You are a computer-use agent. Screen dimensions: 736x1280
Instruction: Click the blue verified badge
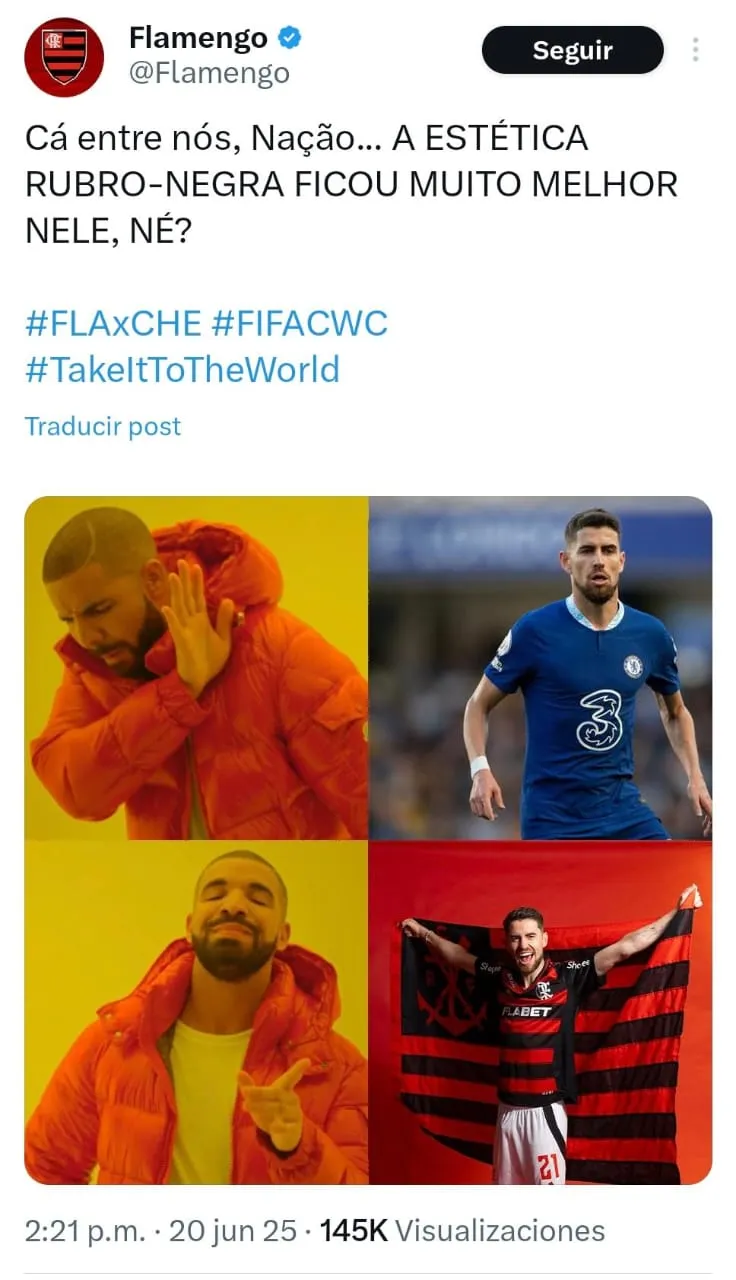(x=290, y=39)
